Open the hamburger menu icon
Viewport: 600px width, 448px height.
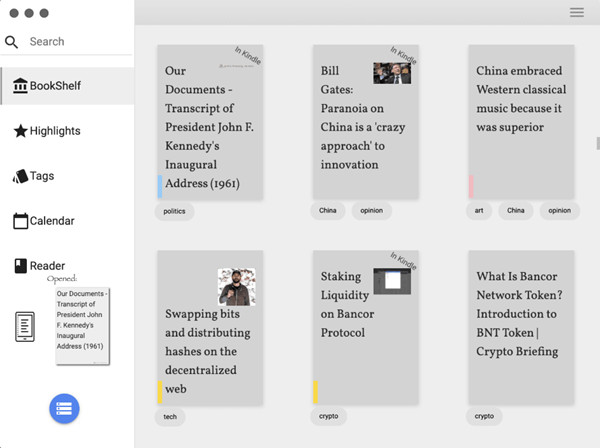(x=577, y=12)
